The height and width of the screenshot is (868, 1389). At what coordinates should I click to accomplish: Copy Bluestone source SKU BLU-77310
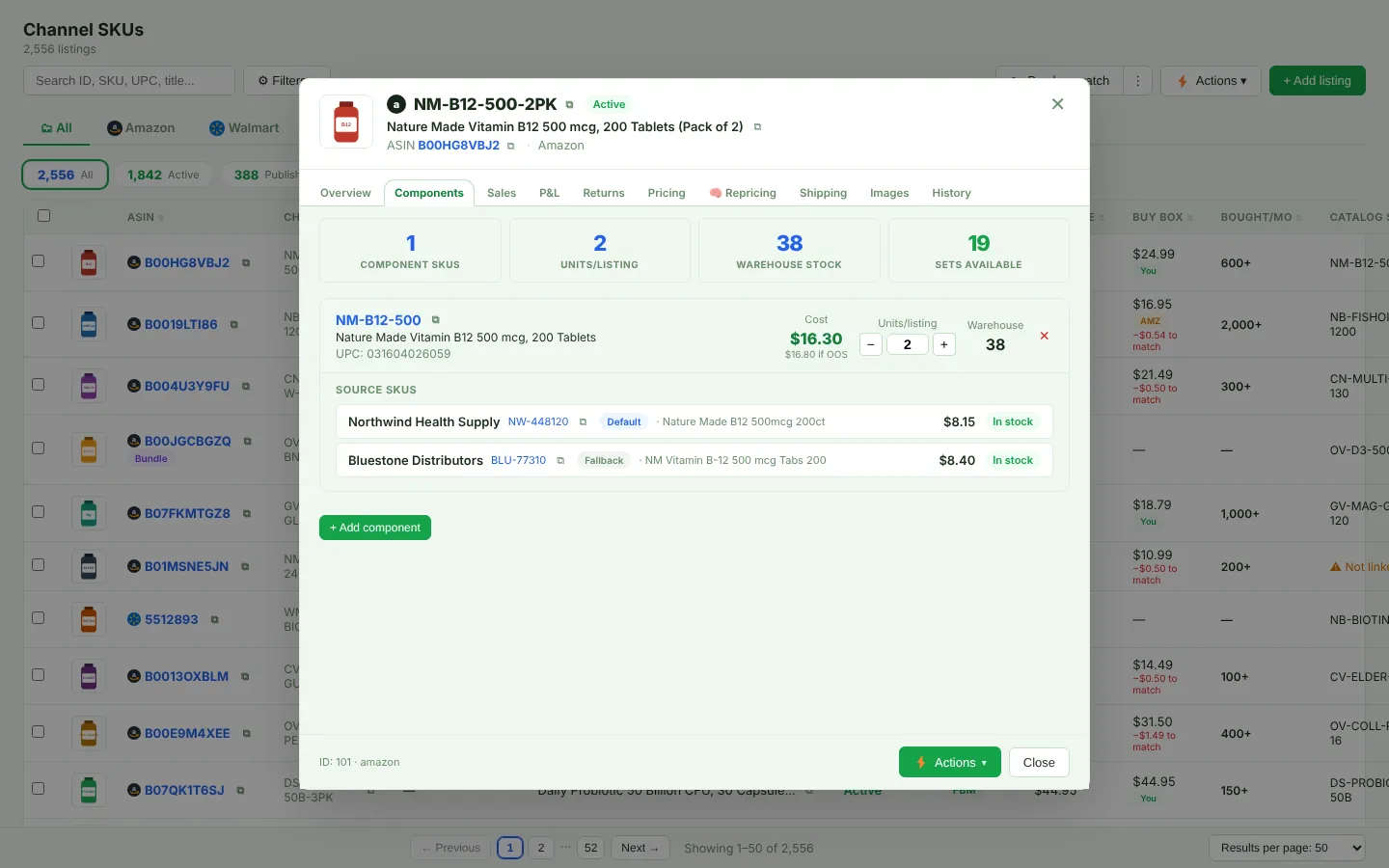pyautogui.click(x=560, y=460)
